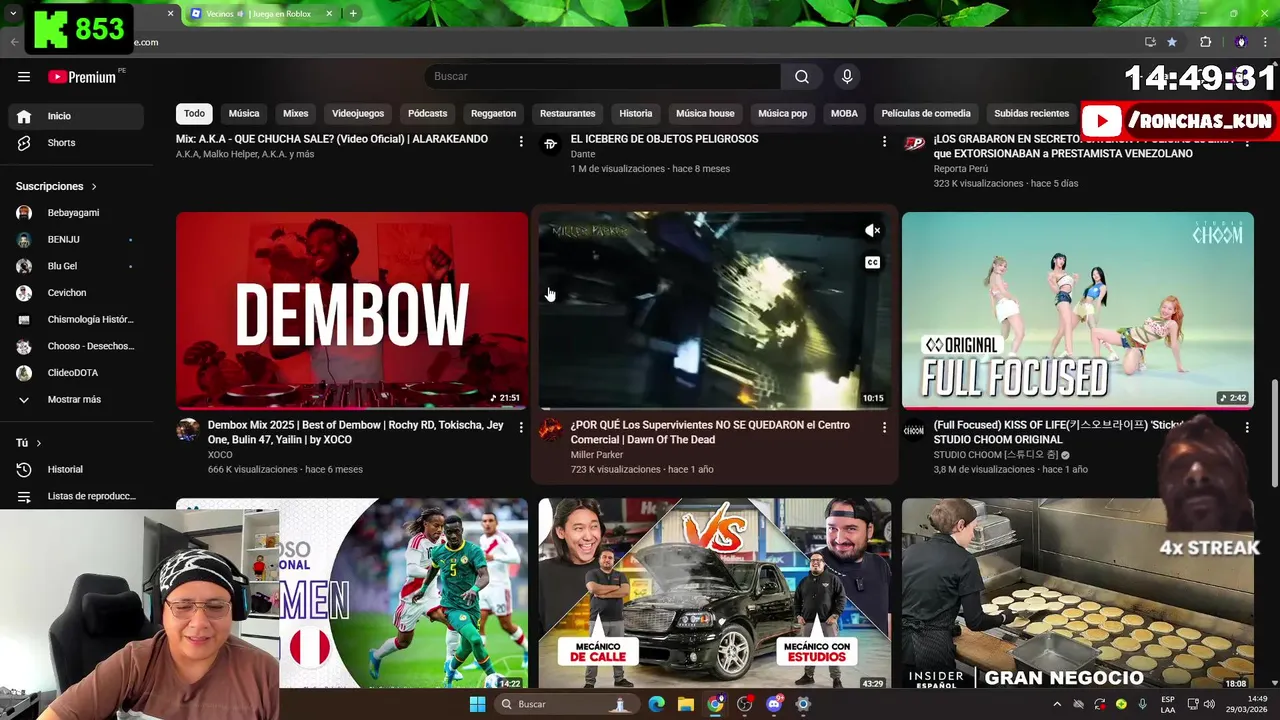Viewport: 1280px width, 720px height.
Task: Select the Restaurantes filter chip
Action: (567, 114)
